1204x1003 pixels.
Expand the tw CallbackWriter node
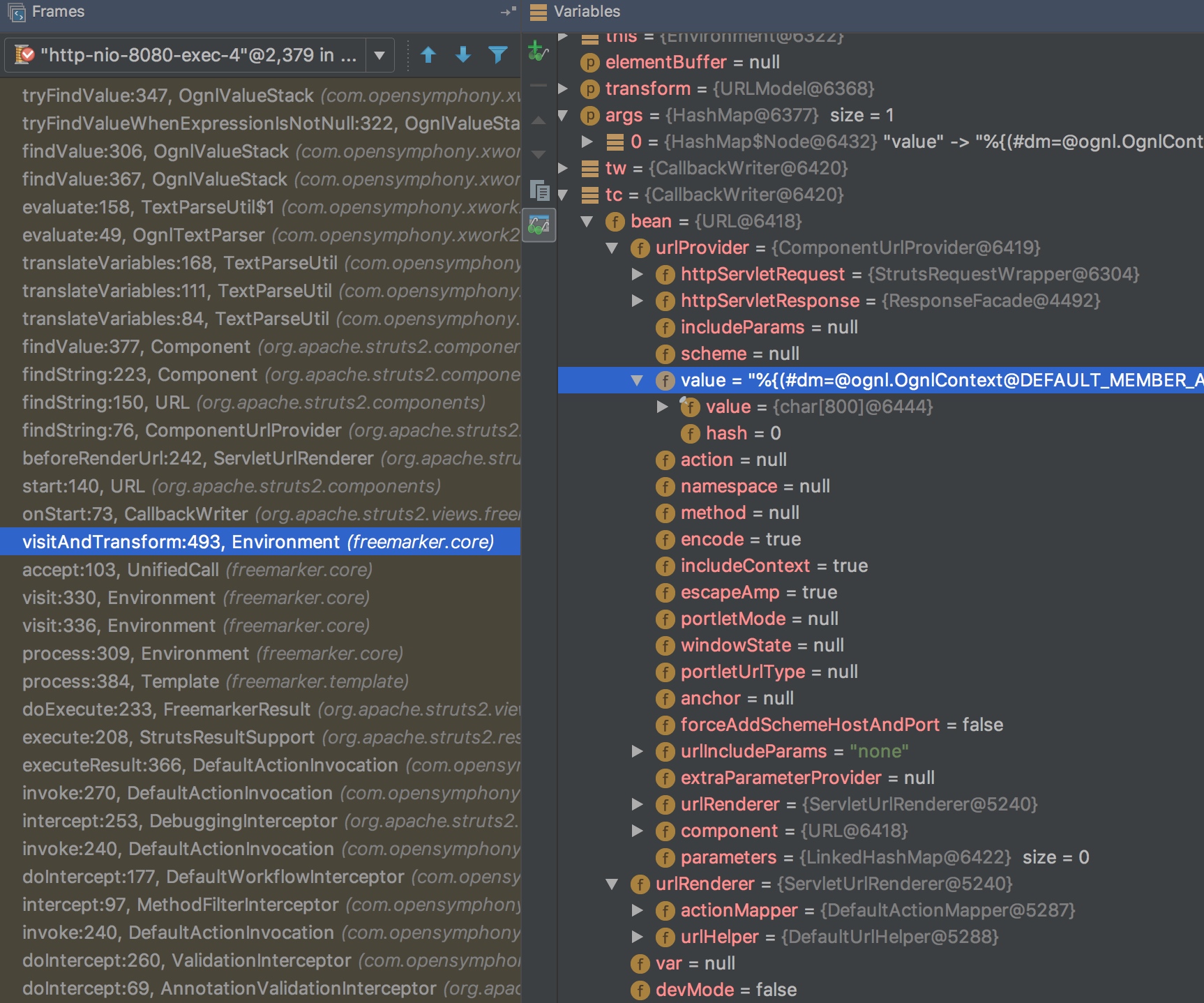click(563, 168)
